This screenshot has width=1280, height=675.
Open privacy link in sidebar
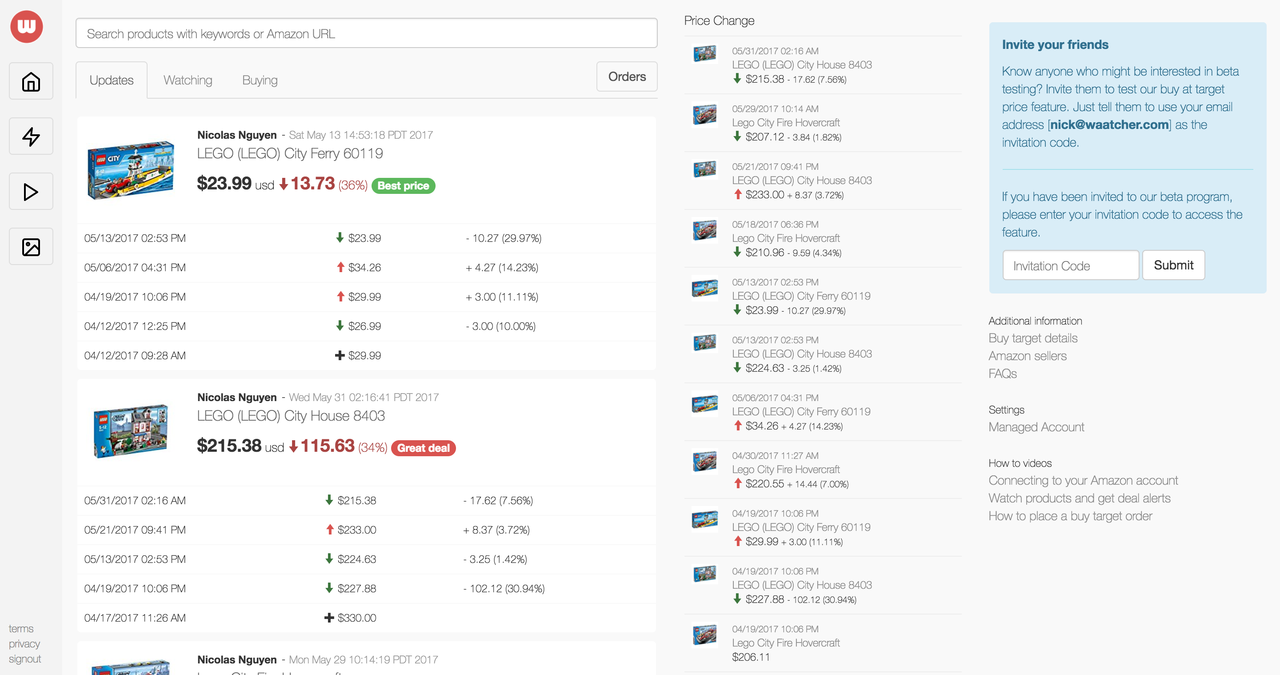coord(25,644)
